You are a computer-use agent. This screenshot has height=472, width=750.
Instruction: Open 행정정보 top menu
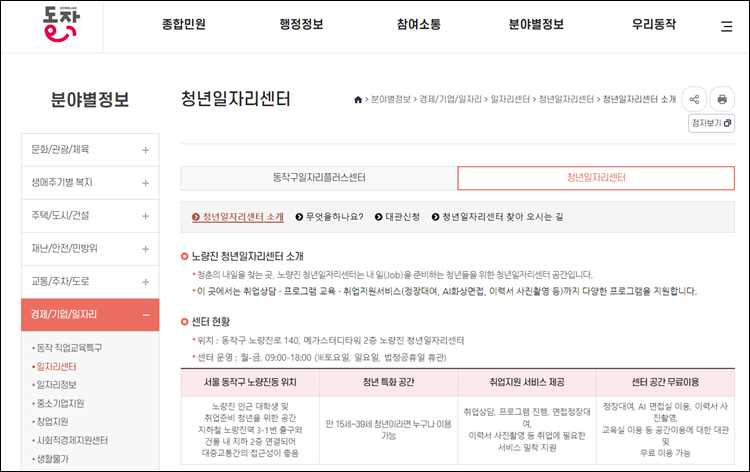pos(301,24)
